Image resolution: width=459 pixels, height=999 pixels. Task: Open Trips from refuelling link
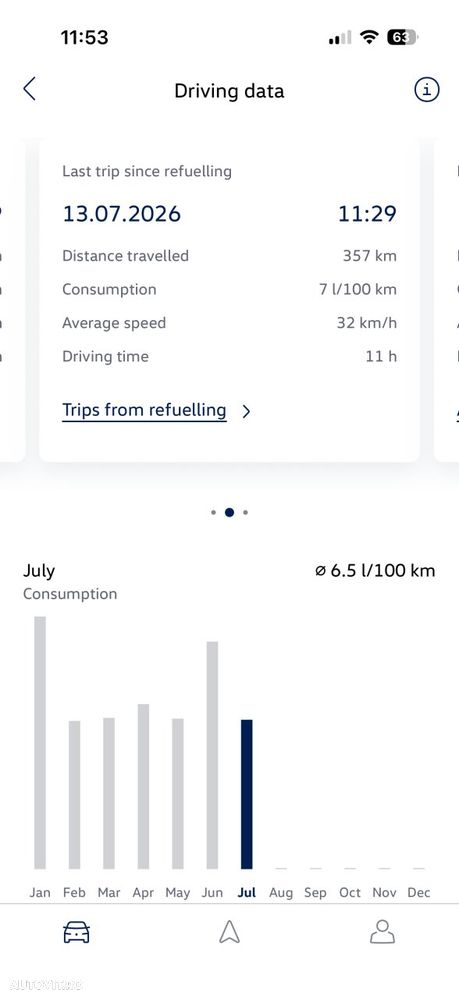coord(144,410)
